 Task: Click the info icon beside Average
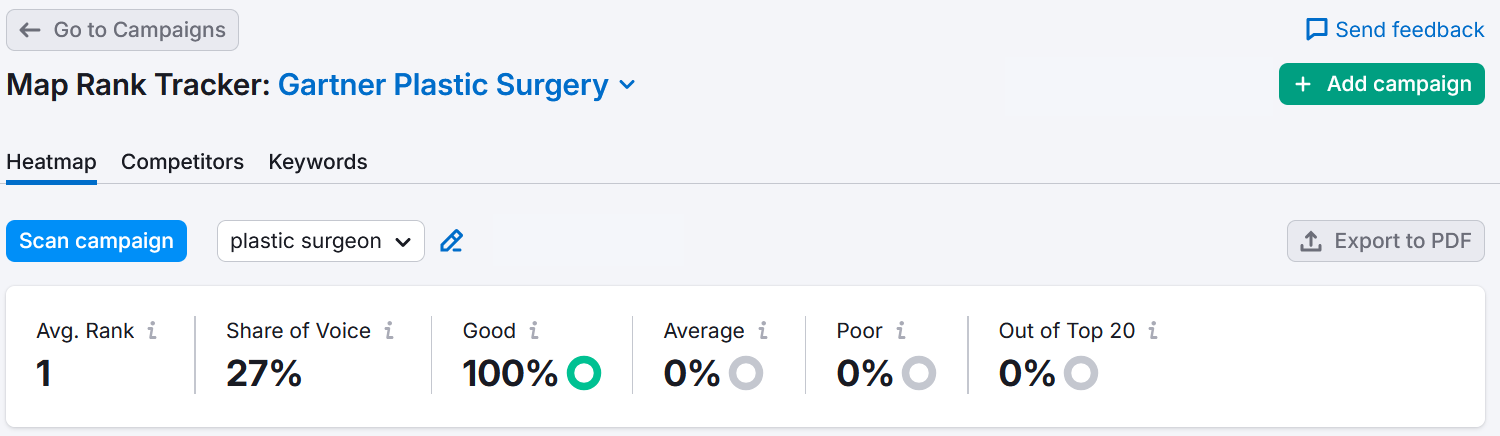[763, 331]
